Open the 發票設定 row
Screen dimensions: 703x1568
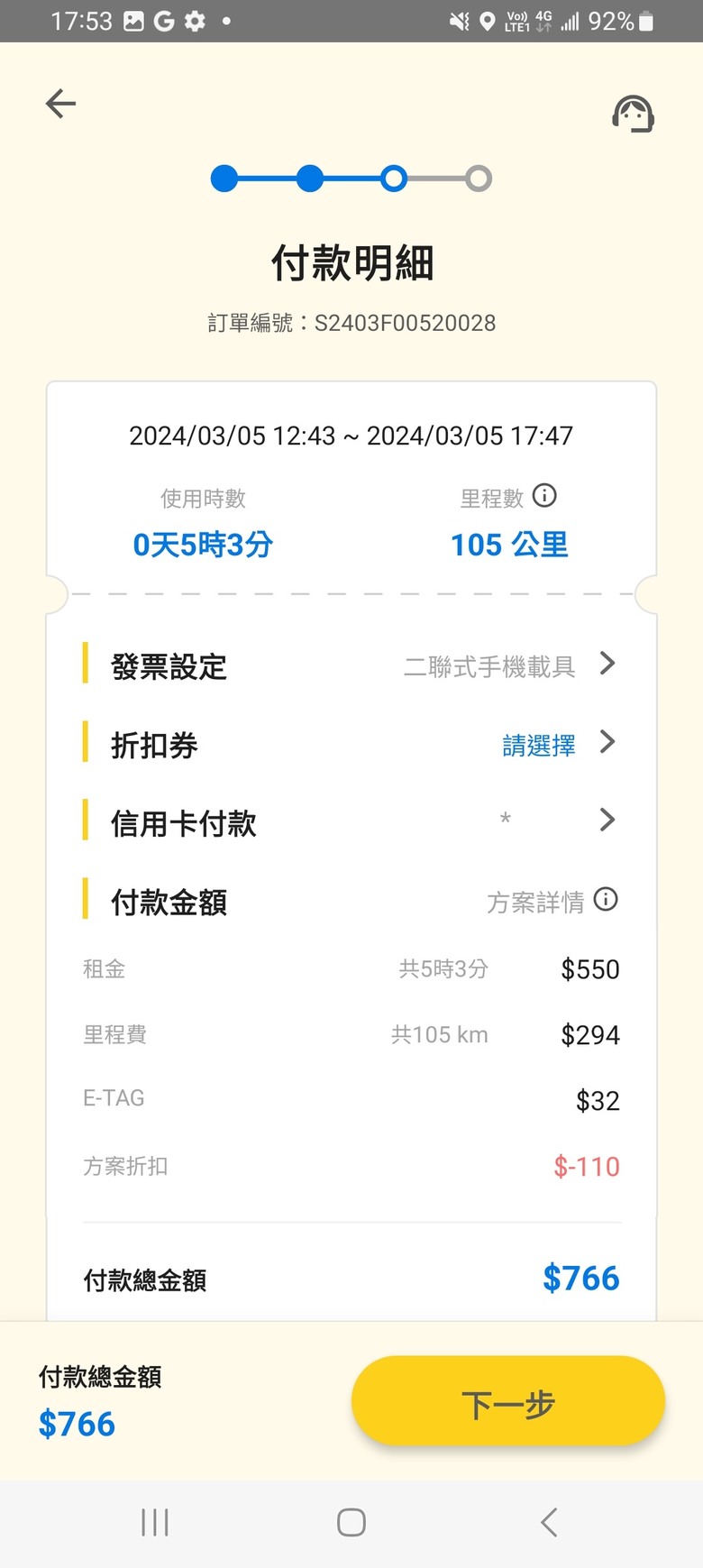(351, 665)
